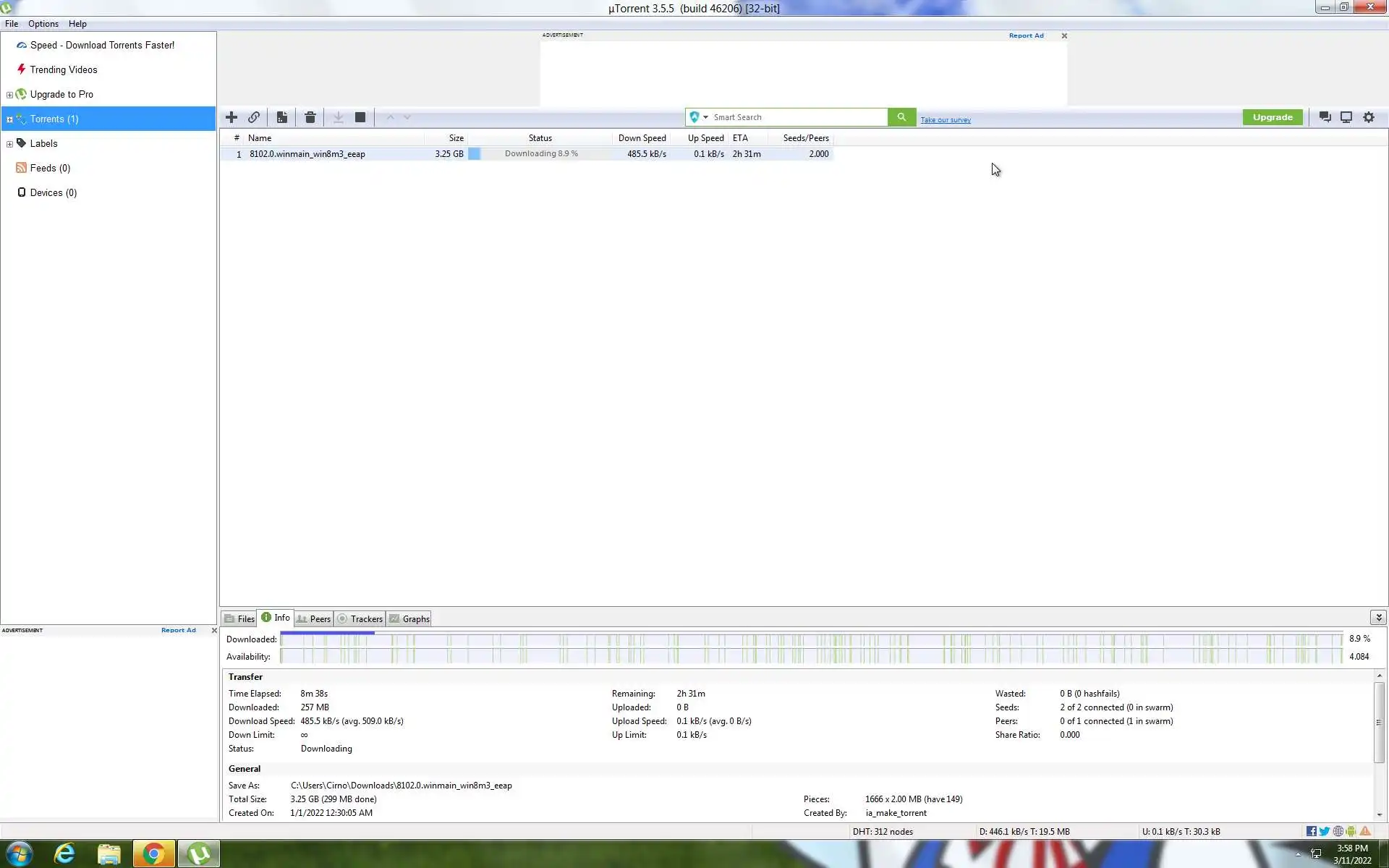Click the Create New Torrent icon

click(282, 117)
